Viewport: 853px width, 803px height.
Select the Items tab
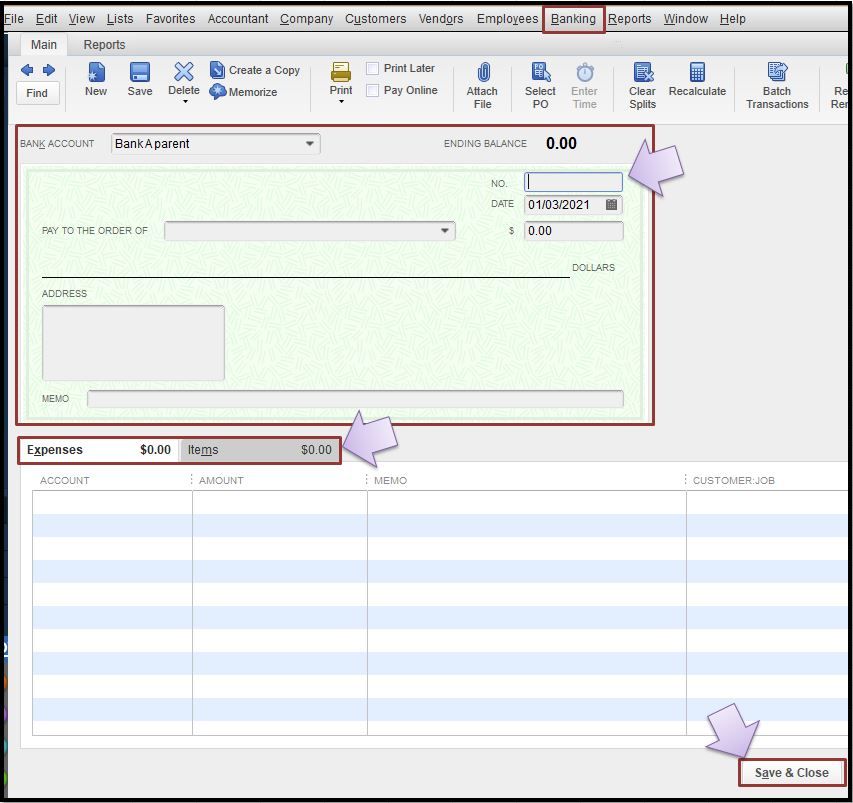coord(259,450)
